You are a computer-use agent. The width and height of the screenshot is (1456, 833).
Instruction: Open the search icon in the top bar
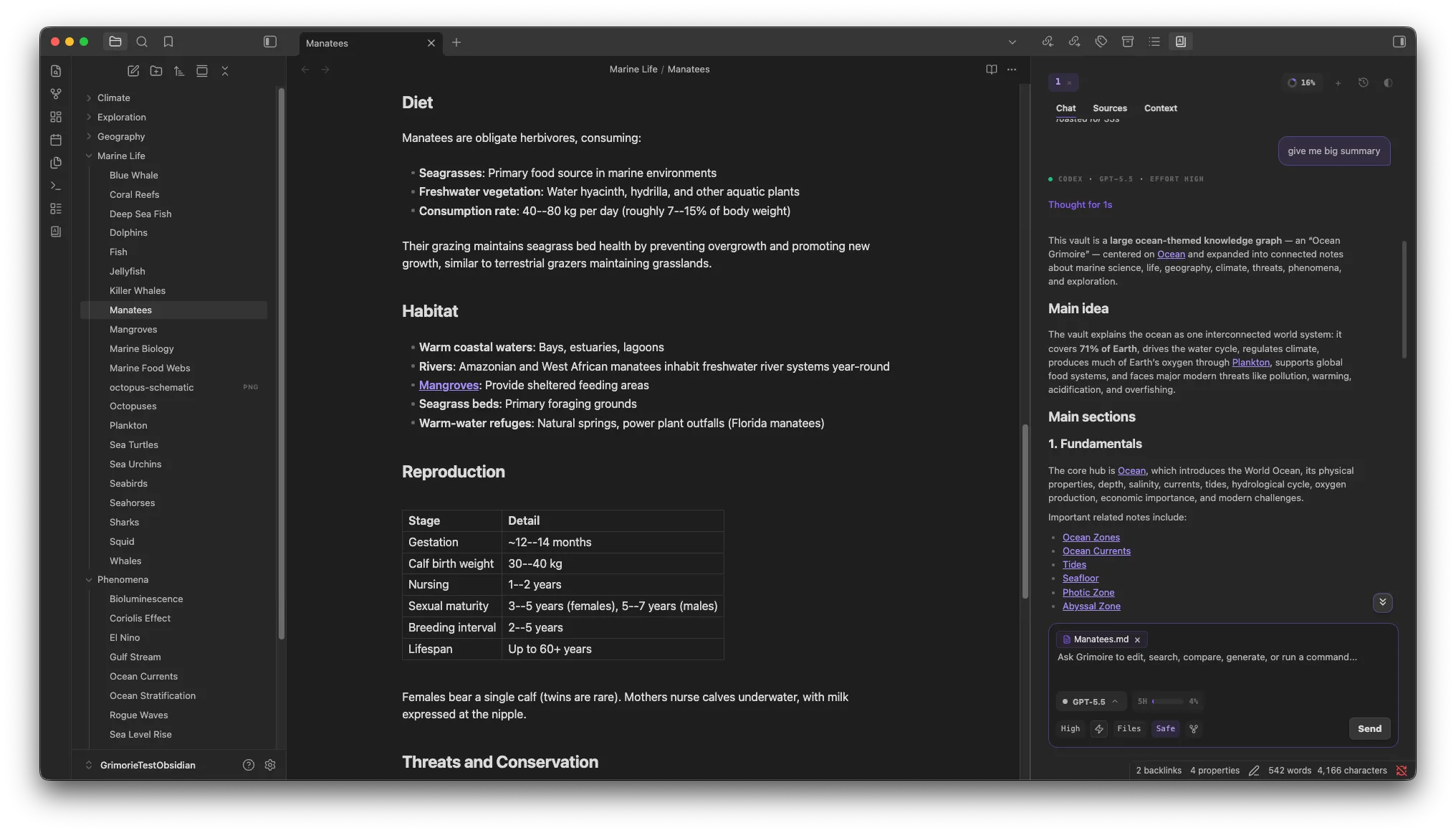tap(142, 42)
